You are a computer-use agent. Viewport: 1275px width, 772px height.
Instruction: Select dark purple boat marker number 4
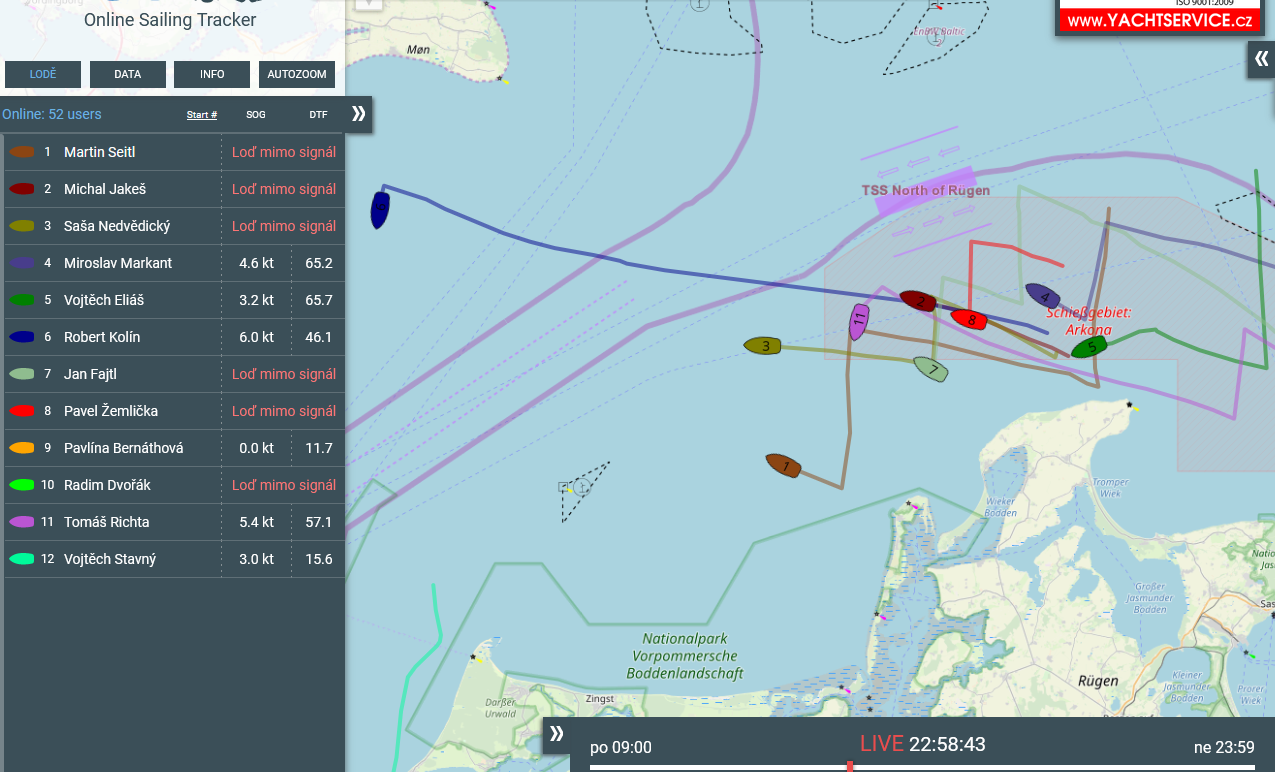click(x=1043, y=296)
